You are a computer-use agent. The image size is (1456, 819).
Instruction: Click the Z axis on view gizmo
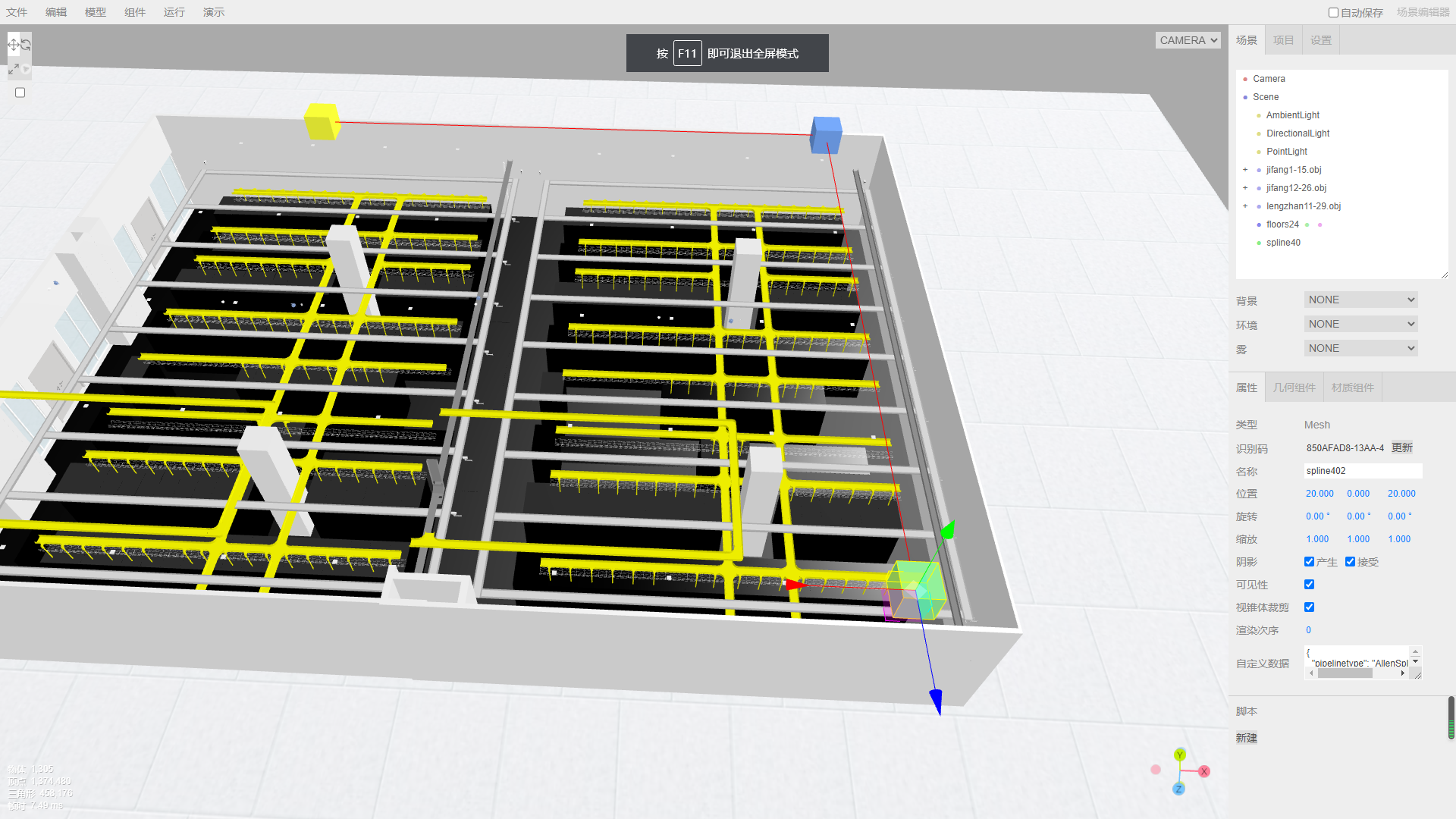1178,789
